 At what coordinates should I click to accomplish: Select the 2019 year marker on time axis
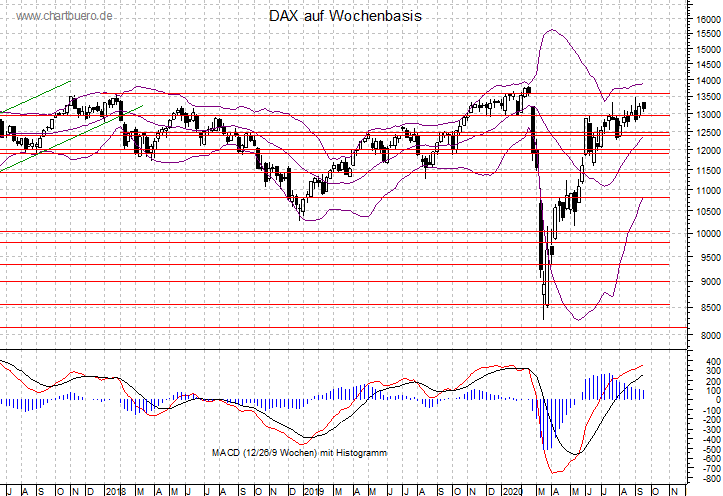pyautogui.click(x=314, y=491)
